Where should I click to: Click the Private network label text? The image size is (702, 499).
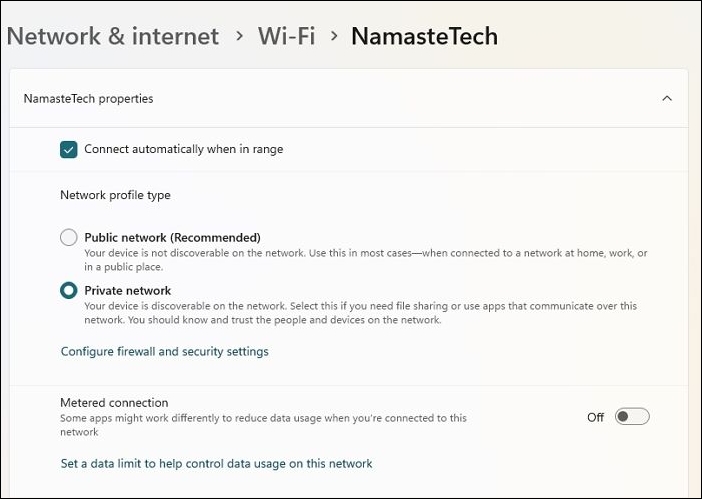pos(130,291)
